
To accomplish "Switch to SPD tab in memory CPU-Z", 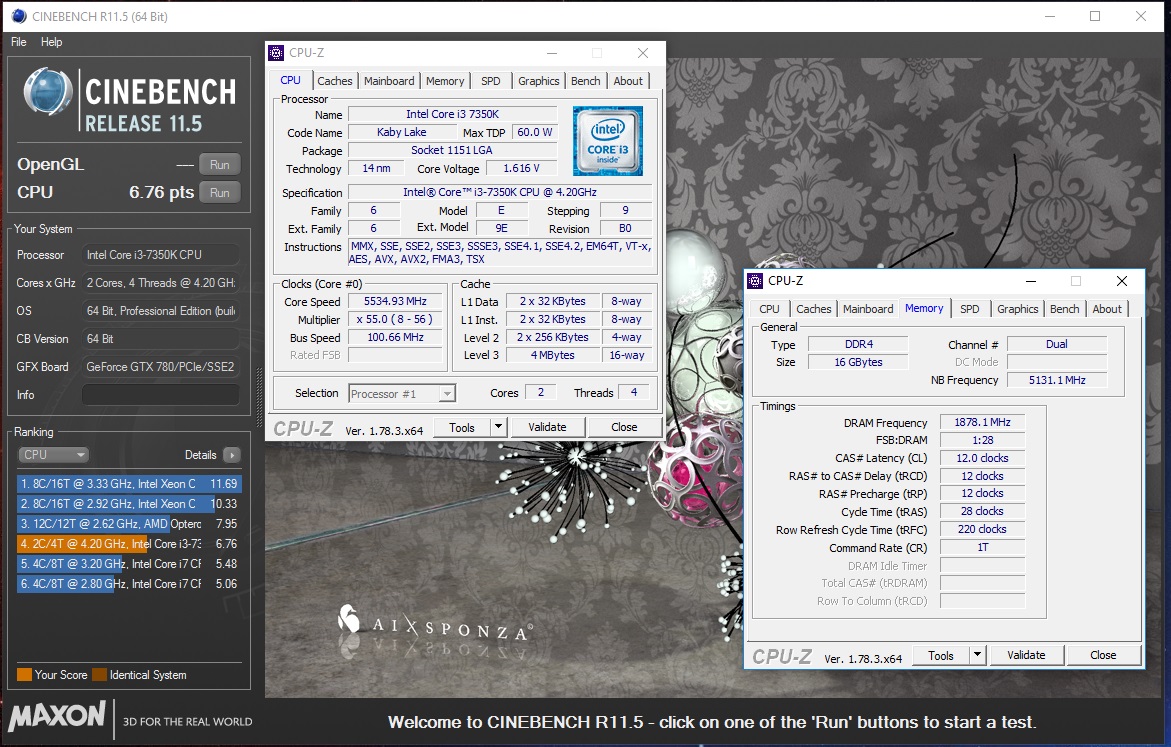I will (x=969, y=309).
